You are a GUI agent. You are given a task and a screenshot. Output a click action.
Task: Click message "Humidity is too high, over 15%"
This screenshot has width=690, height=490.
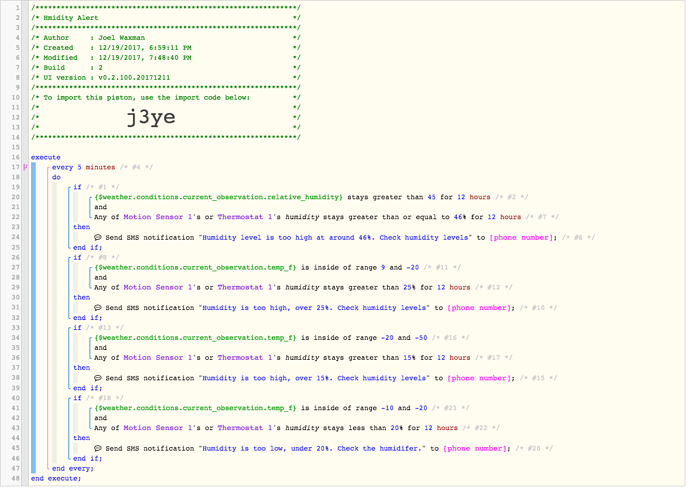click(314, 378)
